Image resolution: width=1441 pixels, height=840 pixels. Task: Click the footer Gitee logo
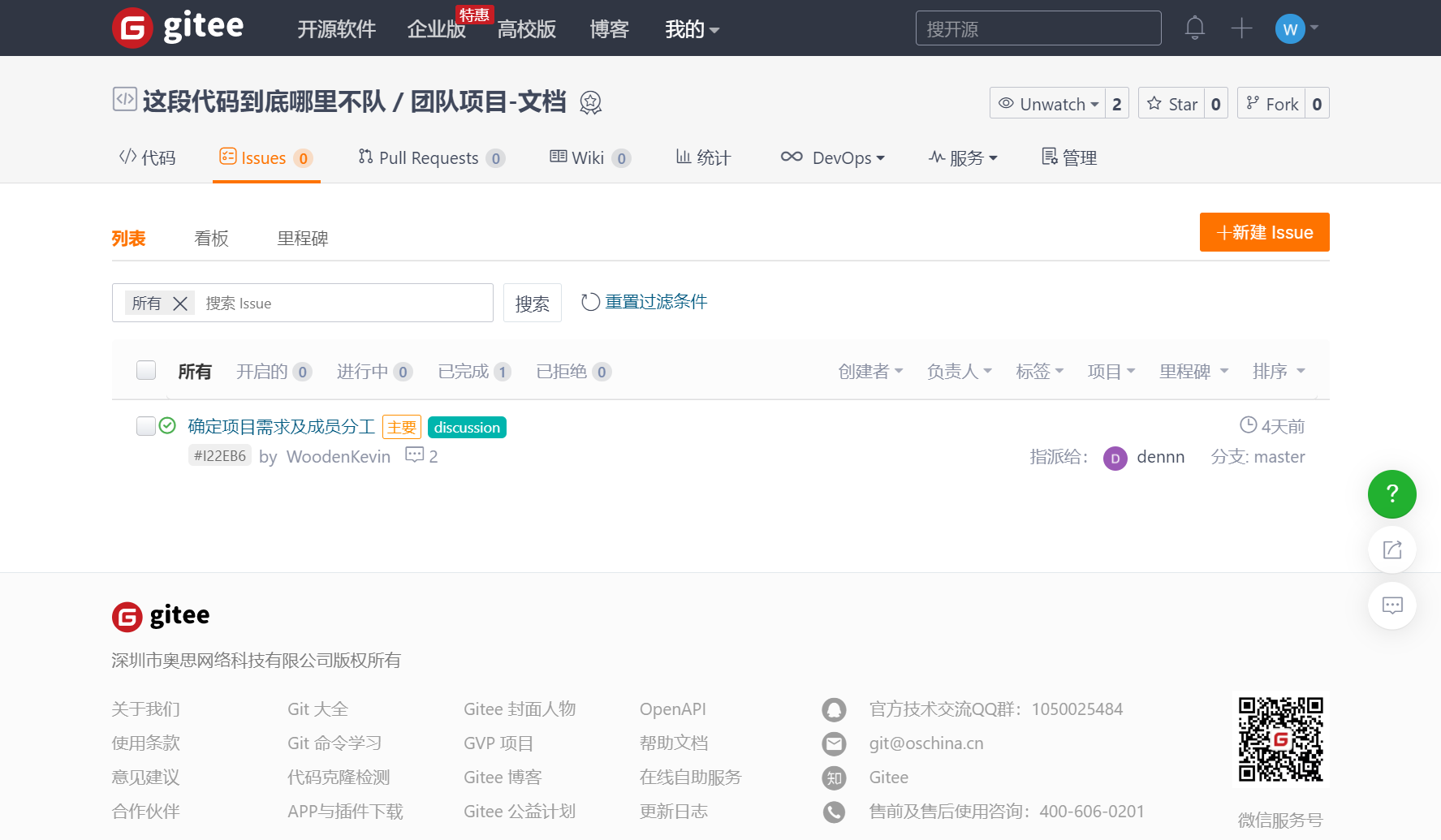pyautogui.click(x=161, y=616)
